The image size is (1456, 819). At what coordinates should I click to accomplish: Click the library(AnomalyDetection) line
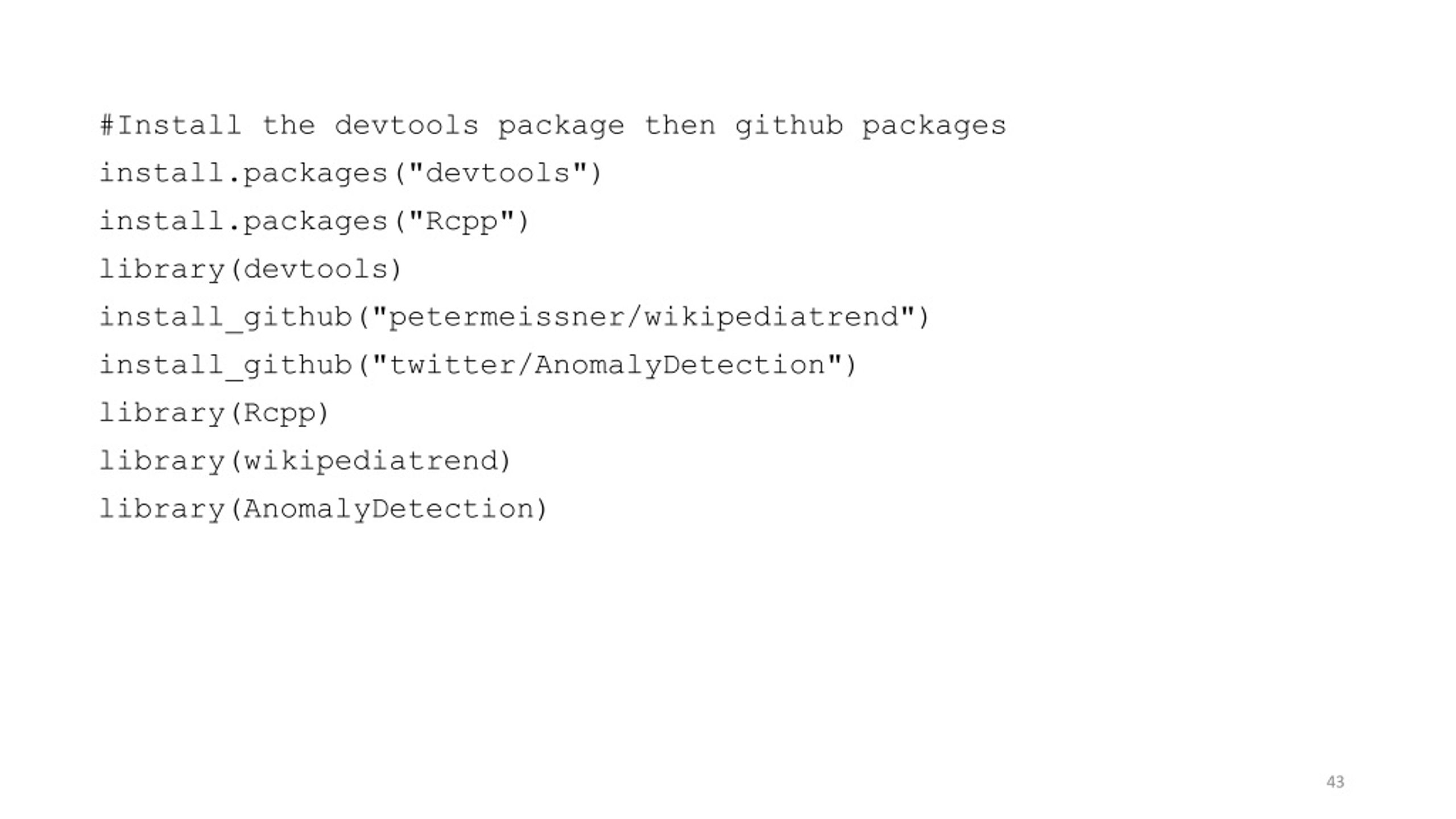coord(324,508)
